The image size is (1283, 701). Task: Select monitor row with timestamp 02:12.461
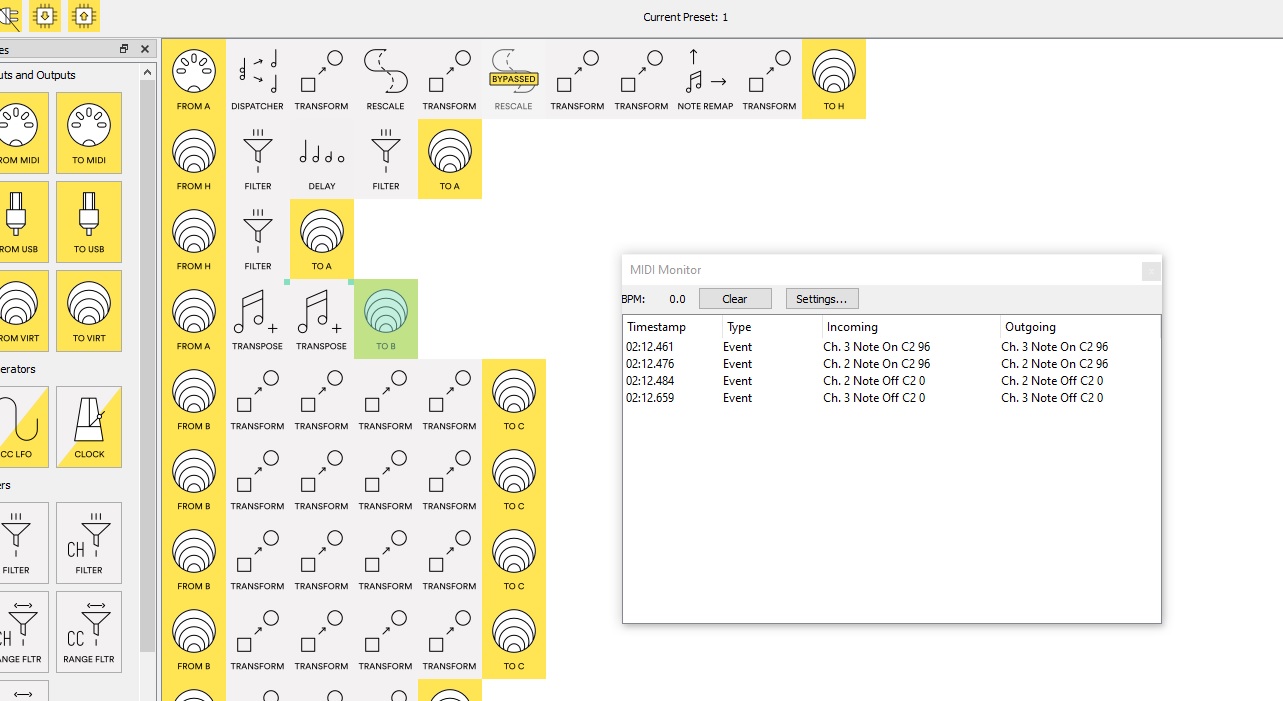pos(891,347)
